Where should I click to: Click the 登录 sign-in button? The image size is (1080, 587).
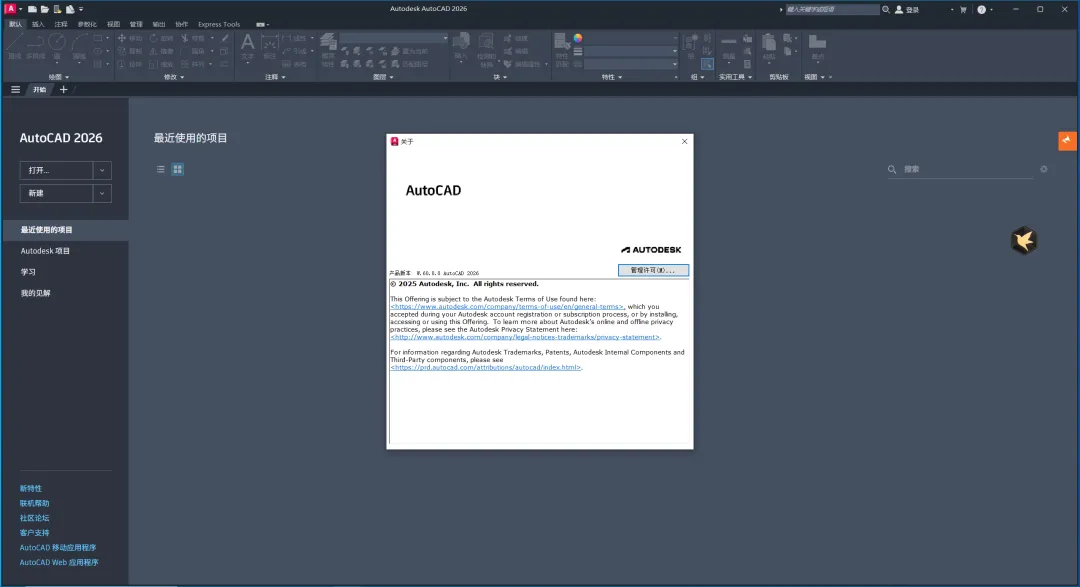click(x=907, y=10)
